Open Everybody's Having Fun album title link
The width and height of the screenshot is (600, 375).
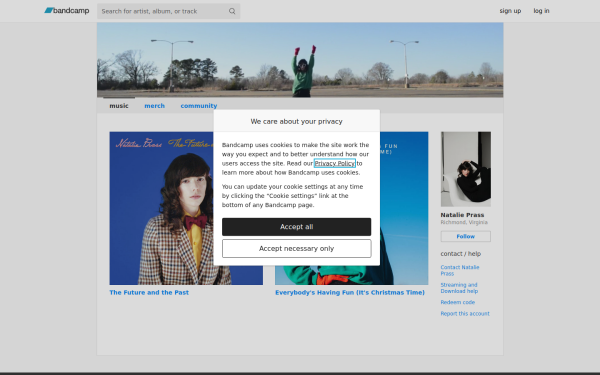tap(350, 292)
